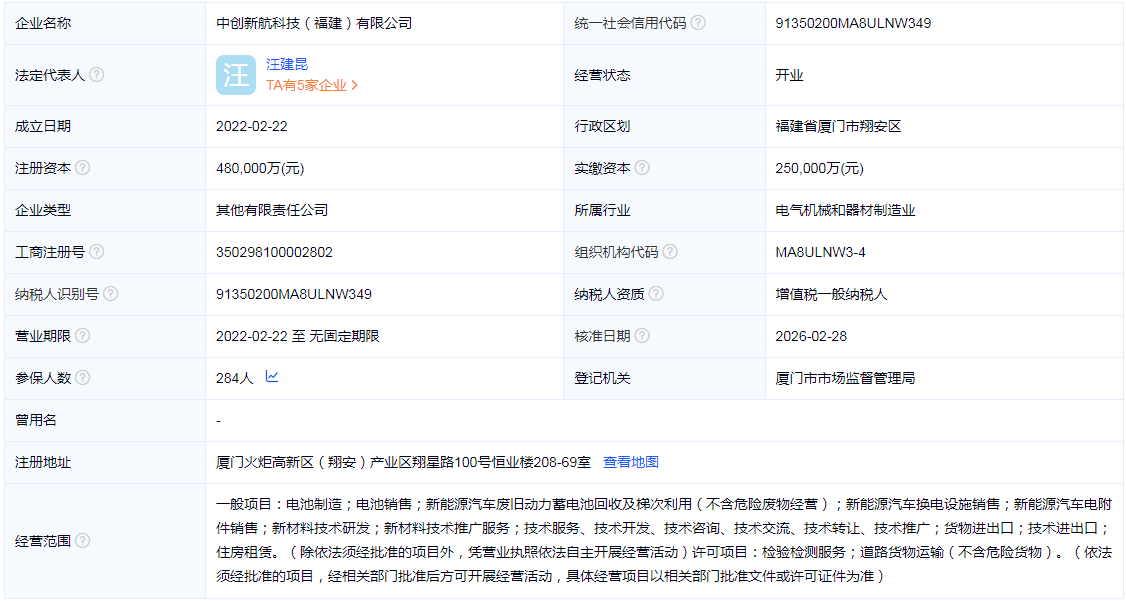Click help icon next to 纳税人识别号

coord(111,294)
